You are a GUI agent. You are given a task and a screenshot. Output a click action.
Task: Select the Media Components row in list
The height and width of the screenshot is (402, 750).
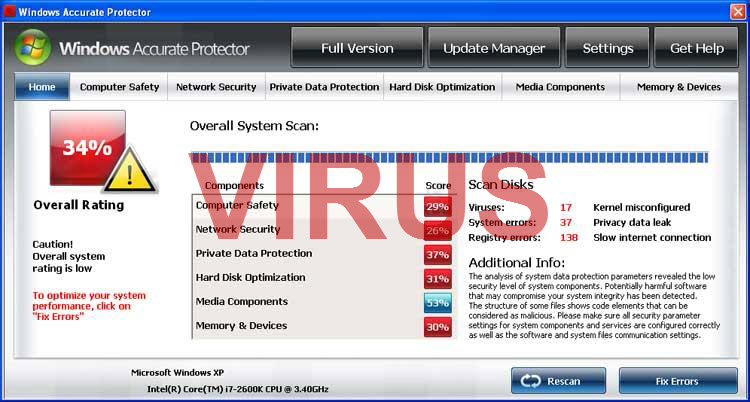(x=324, y=302)
